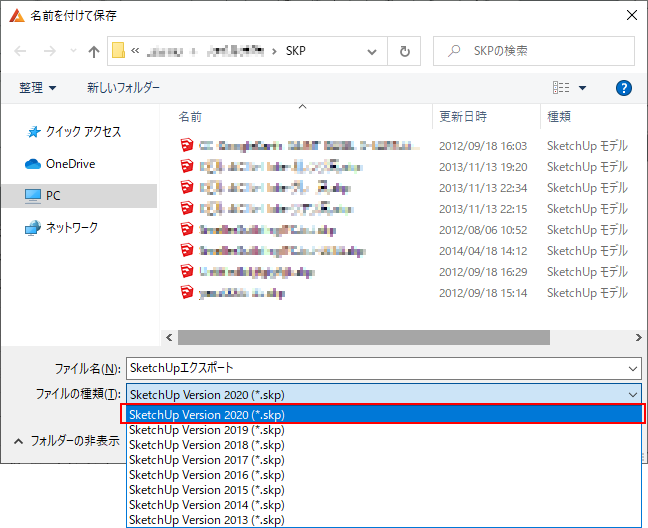Sort by 種類 column header

click(559, 117)
